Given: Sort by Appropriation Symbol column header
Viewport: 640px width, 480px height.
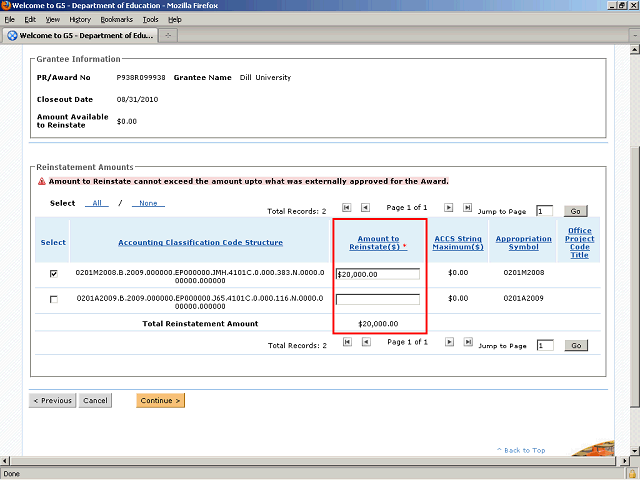Looking at the screenshot, I should coord(523,243).
